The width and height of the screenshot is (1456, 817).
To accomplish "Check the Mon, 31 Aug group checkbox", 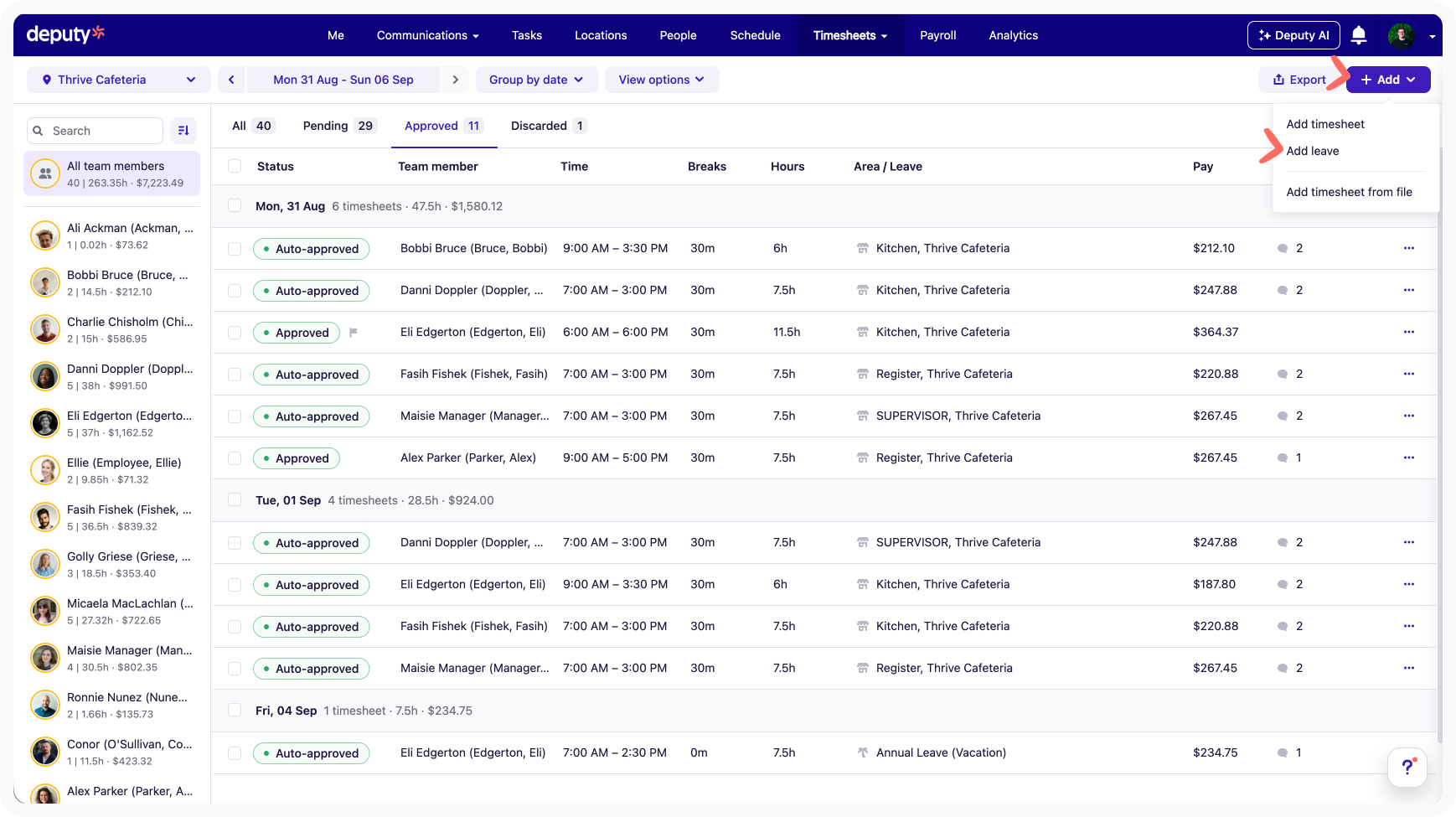I will pos(235,206).
